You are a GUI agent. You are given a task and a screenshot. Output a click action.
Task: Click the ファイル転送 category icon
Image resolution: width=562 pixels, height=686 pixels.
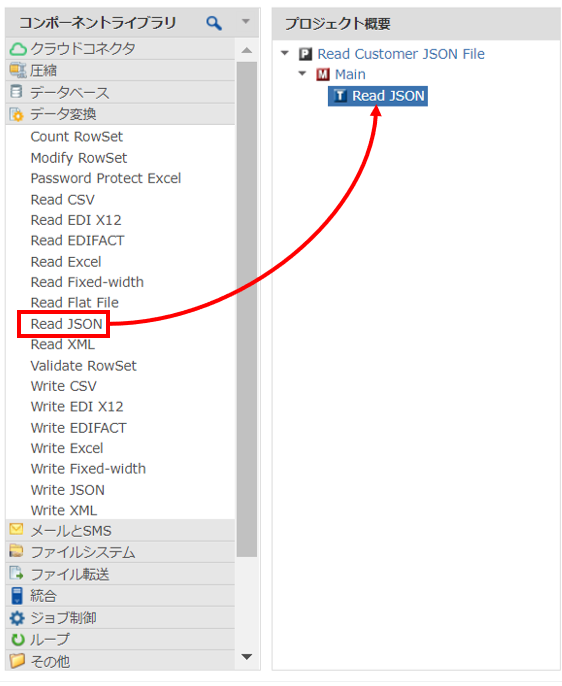point(17,573)
